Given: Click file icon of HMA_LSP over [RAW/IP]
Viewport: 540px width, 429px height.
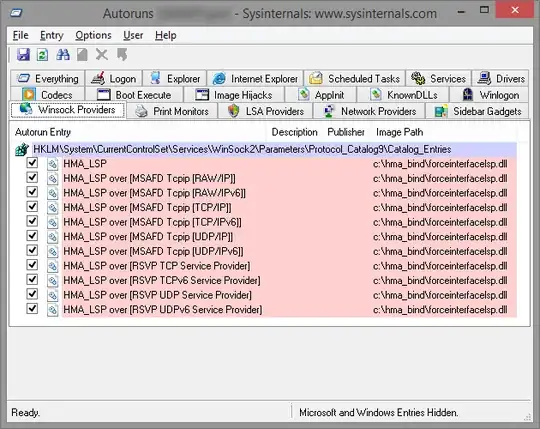Looking at the screenshot, I should (x=53, y=179).
